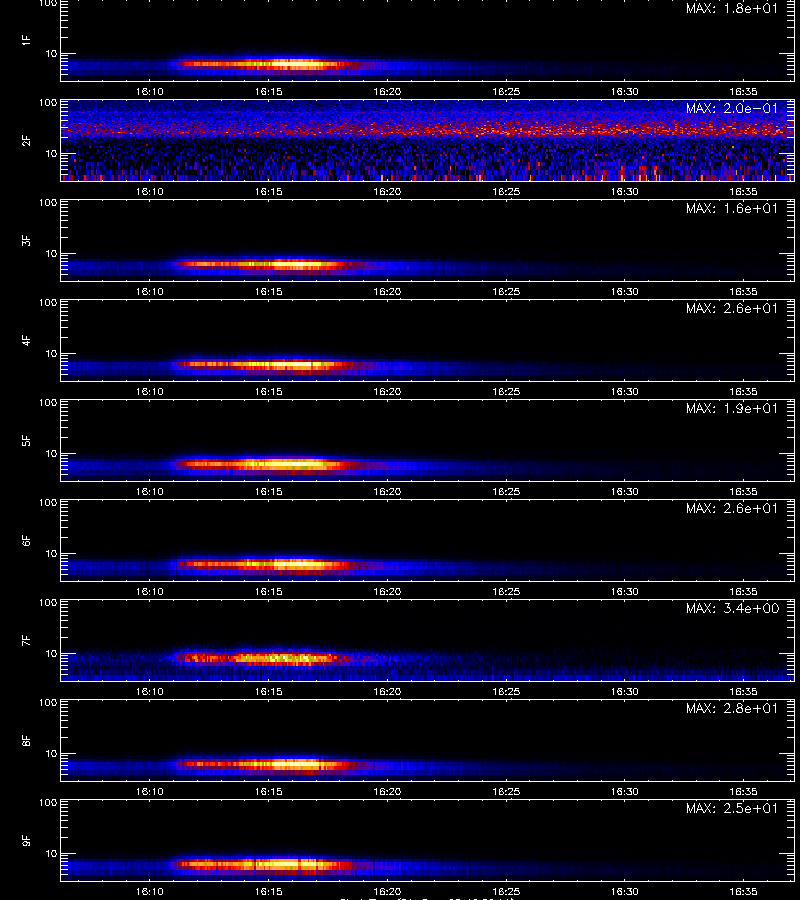This screenshot has height=900, width=800.
Task: Select the MAX: 2.5e+01 annotation
Action: [732, 808]
